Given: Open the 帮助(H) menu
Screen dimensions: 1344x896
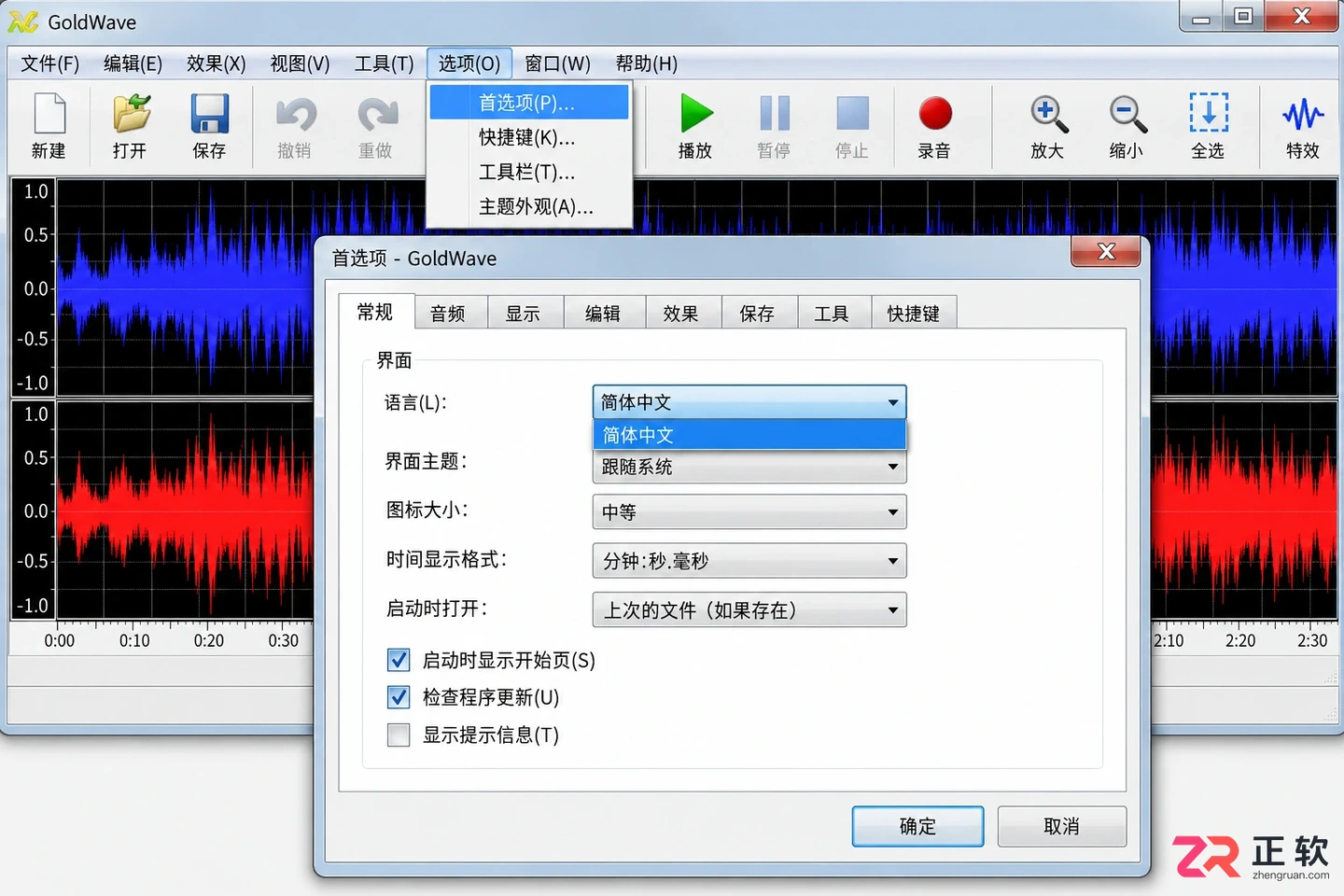Looking at the screenshot, I should pyautogui.click(x=646, y=63).
